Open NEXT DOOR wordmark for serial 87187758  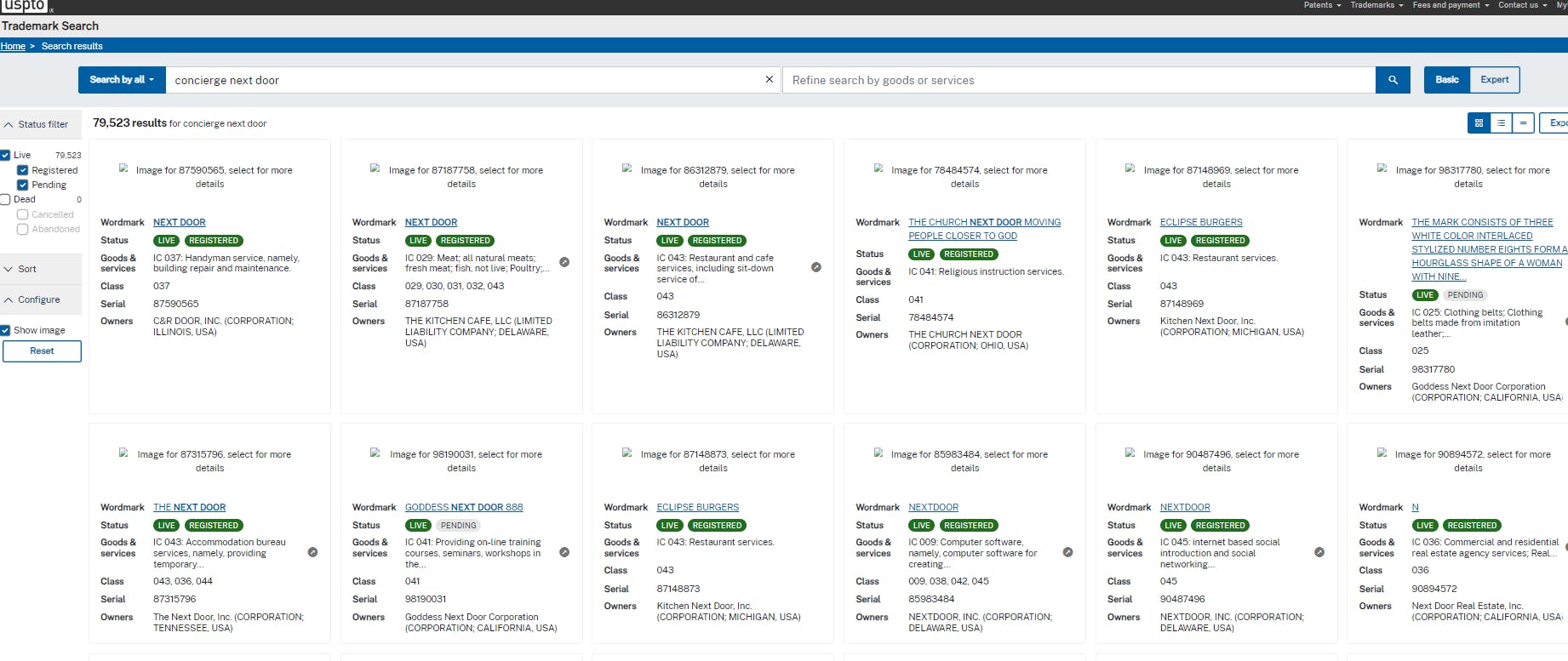[x=431, y=222]
